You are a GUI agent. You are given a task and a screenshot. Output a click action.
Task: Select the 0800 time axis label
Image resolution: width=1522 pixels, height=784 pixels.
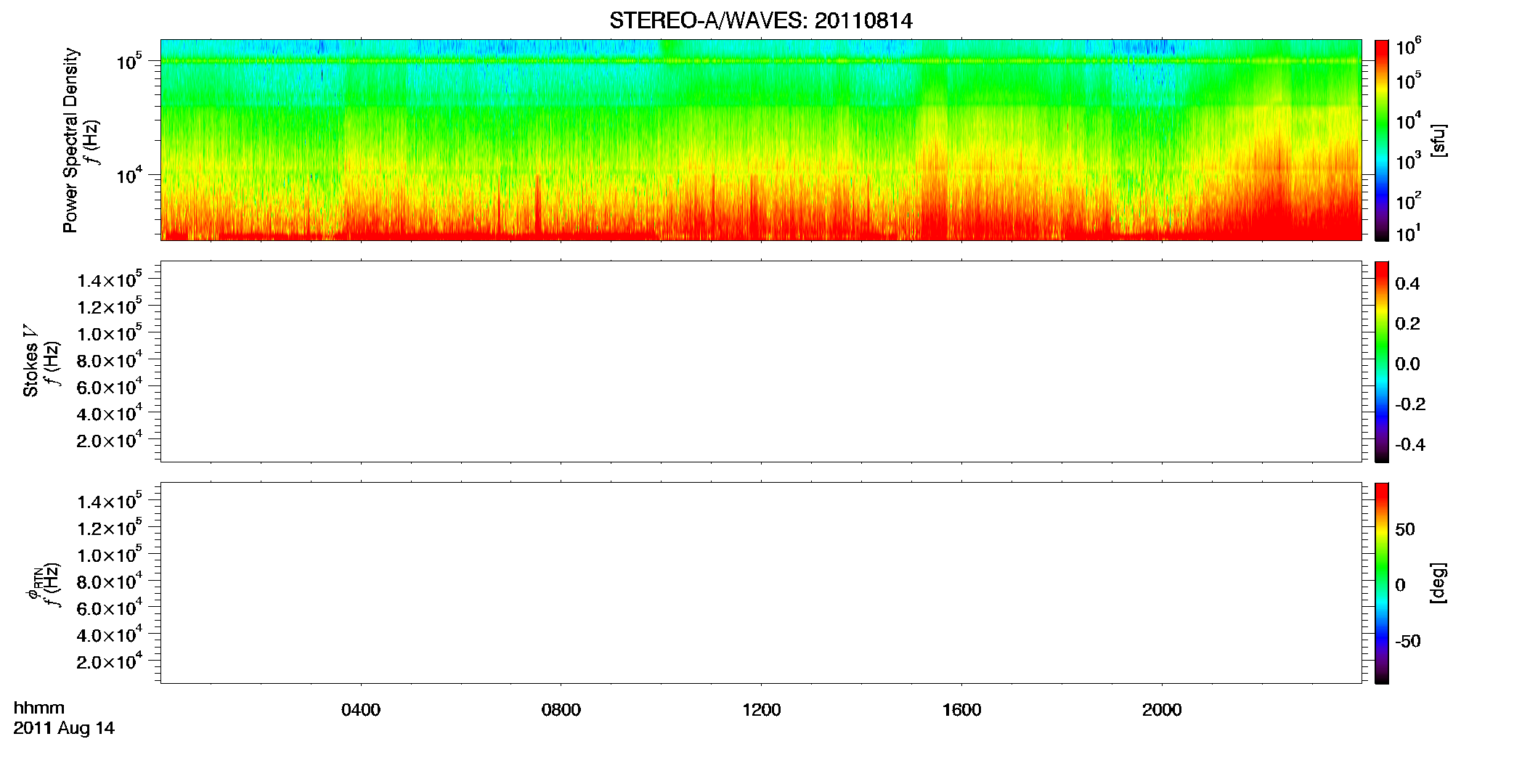coord(561,710)
